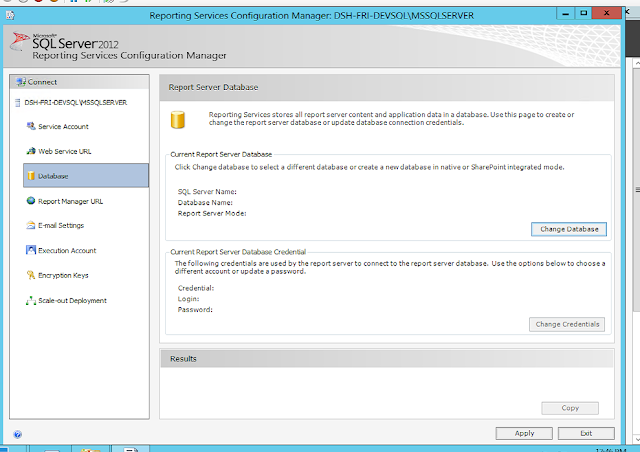Click the Encryption Keys icon
The image size is (640, 452).
coord(31,275)
